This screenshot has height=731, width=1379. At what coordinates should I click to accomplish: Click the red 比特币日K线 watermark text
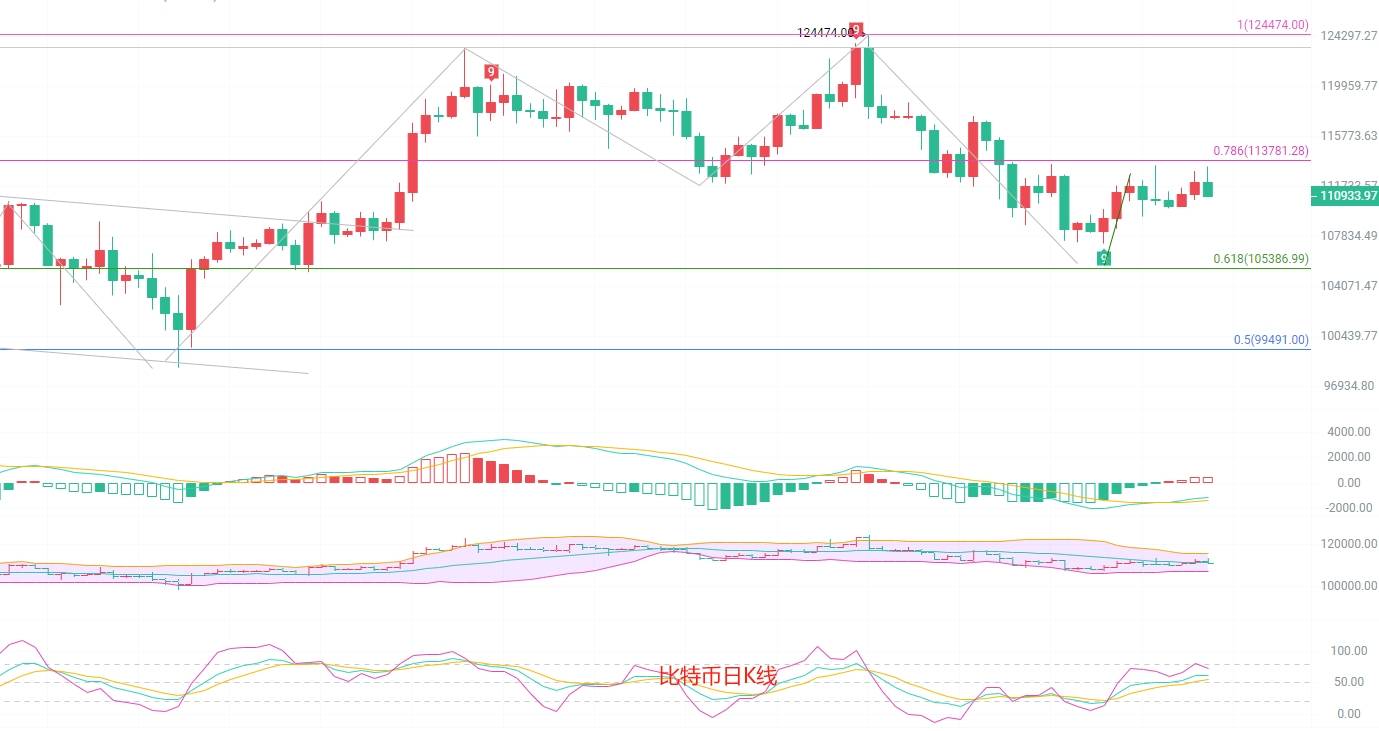717,676
